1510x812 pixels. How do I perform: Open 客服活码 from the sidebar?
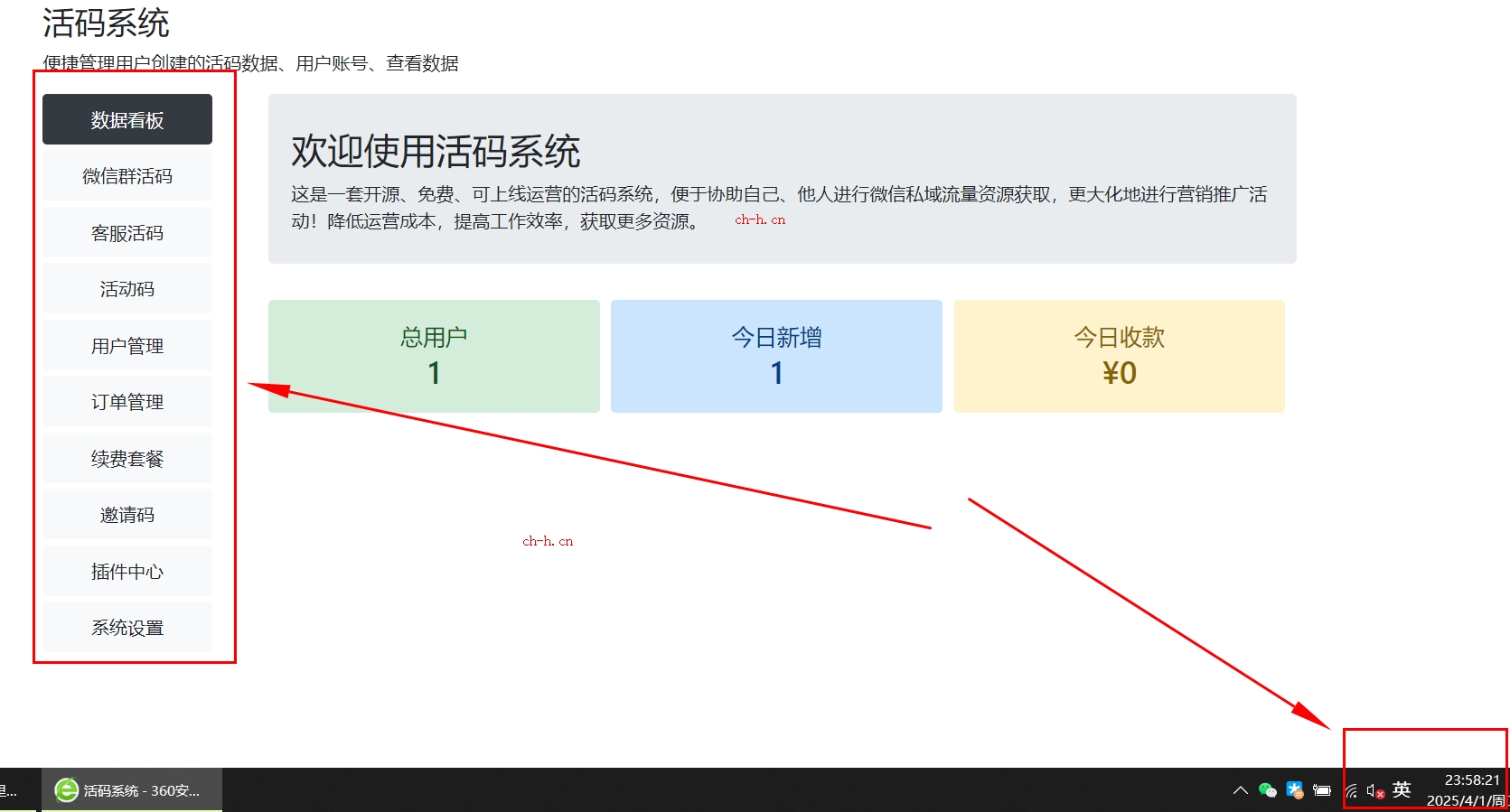[x=127, y=233]
